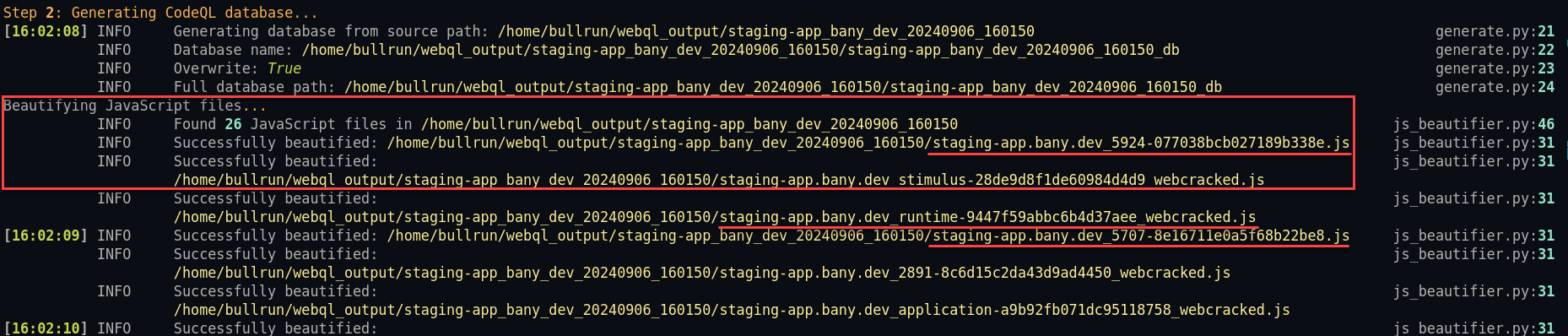Click the number 26 in the Found files line
The height and width of the screenshot is (336, 1568).
(233, 124)
